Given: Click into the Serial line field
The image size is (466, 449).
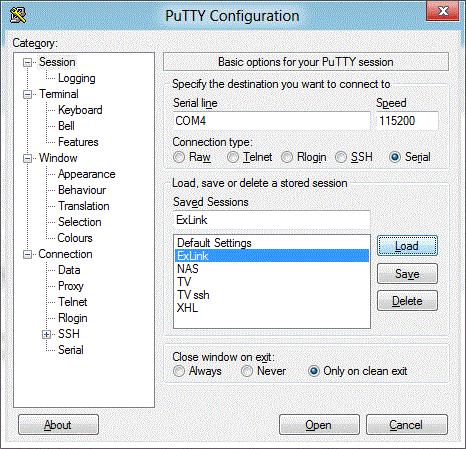Looking at the screenshot, I should (272, 121).
